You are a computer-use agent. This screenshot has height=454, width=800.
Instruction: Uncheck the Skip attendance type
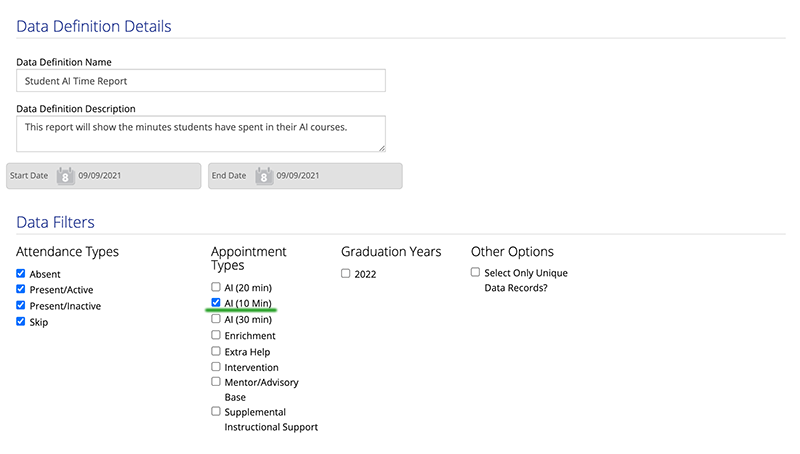(20, 321)
